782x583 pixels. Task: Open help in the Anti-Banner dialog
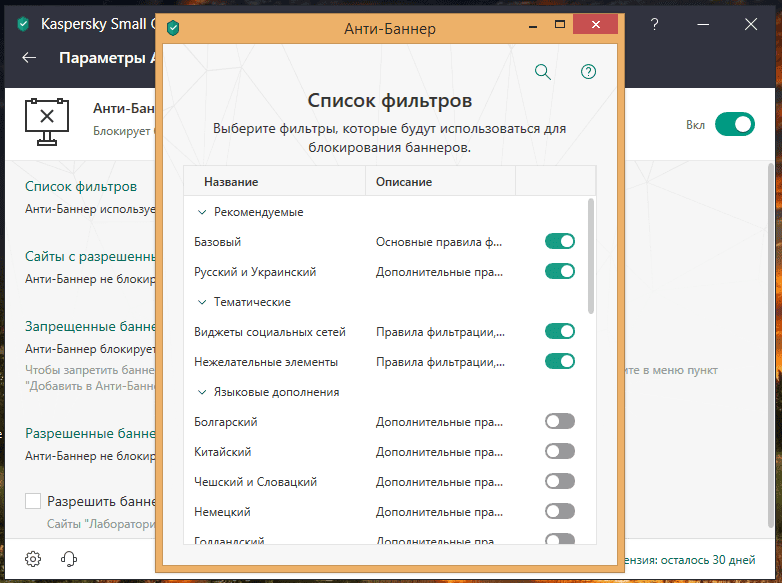click(x=588, y=72)
